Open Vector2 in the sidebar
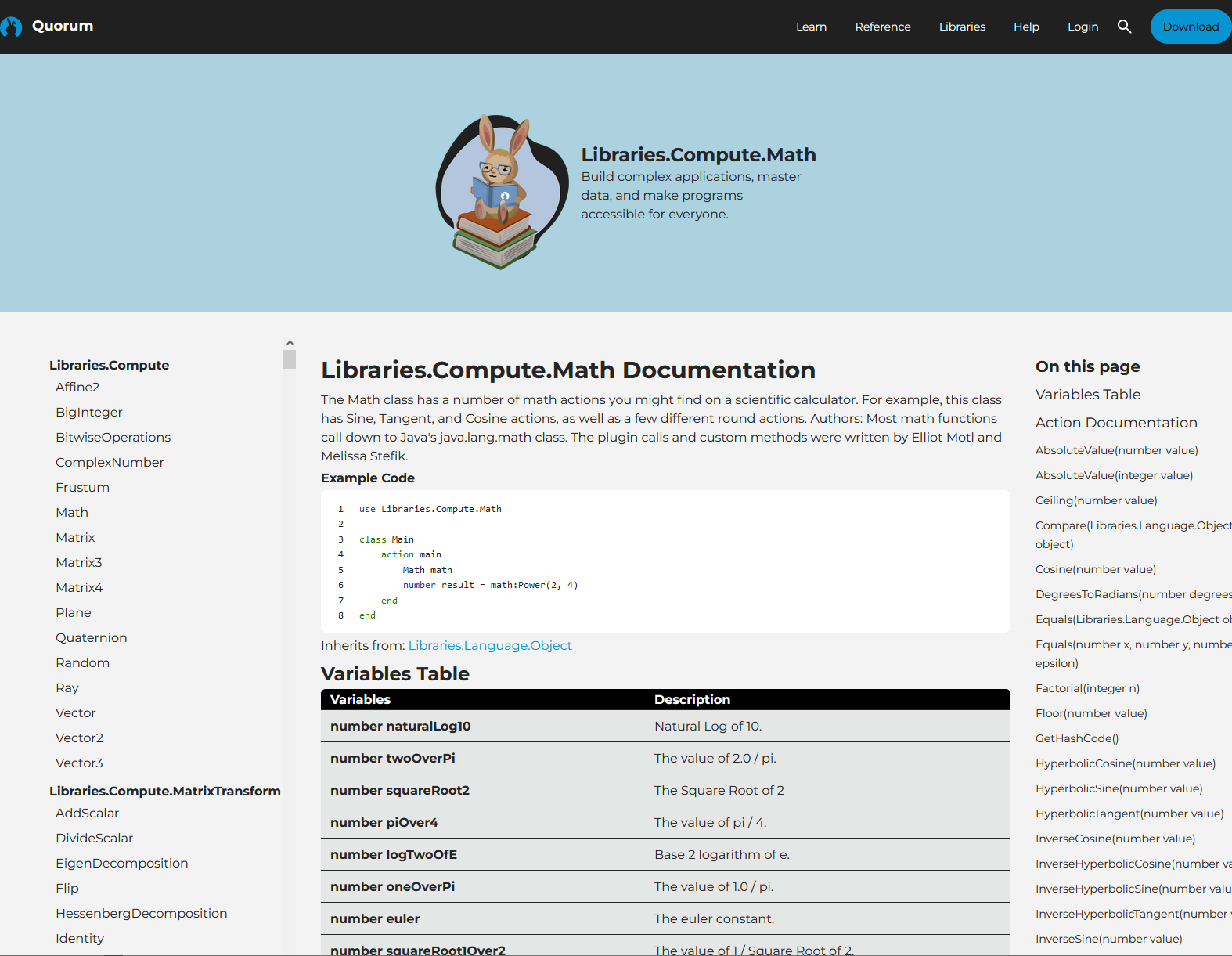The height and width of the screenshot is (956, 1232). [x=79, y=738]
